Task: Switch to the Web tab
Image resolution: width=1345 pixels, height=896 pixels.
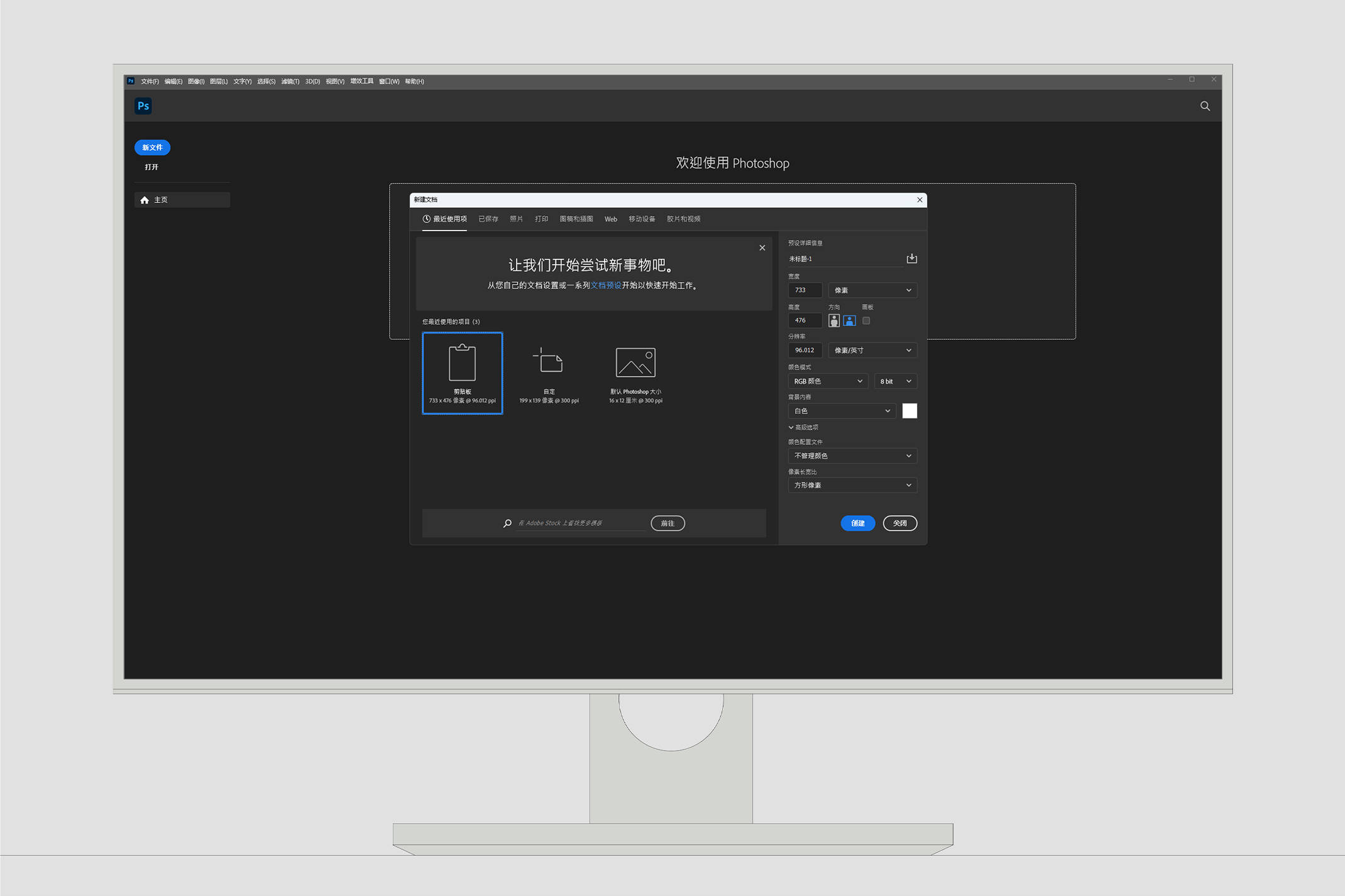Action: pyautogui.click(x=611, y=219)
